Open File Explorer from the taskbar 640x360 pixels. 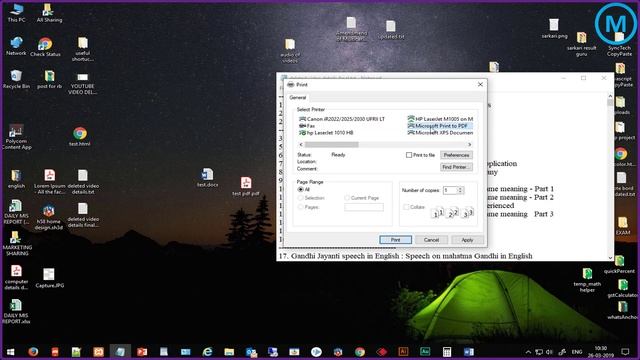[229, 352]
